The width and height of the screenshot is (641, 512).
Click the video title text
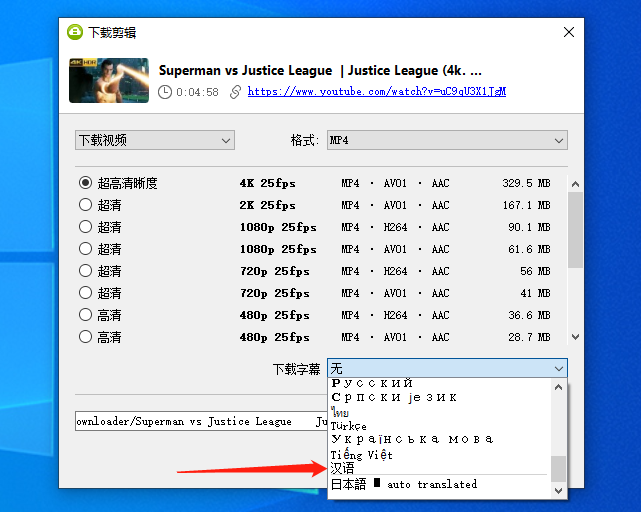click(320, 70)
